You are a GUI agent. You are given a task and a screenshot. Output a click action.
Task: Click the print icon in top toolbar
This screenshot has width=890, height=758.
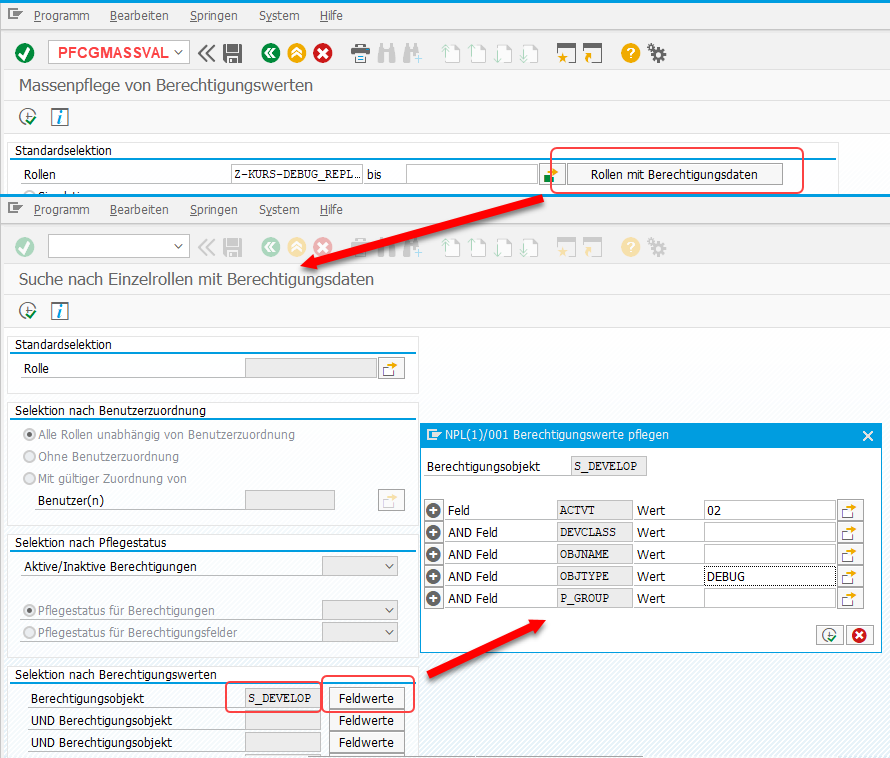[361, 53]
